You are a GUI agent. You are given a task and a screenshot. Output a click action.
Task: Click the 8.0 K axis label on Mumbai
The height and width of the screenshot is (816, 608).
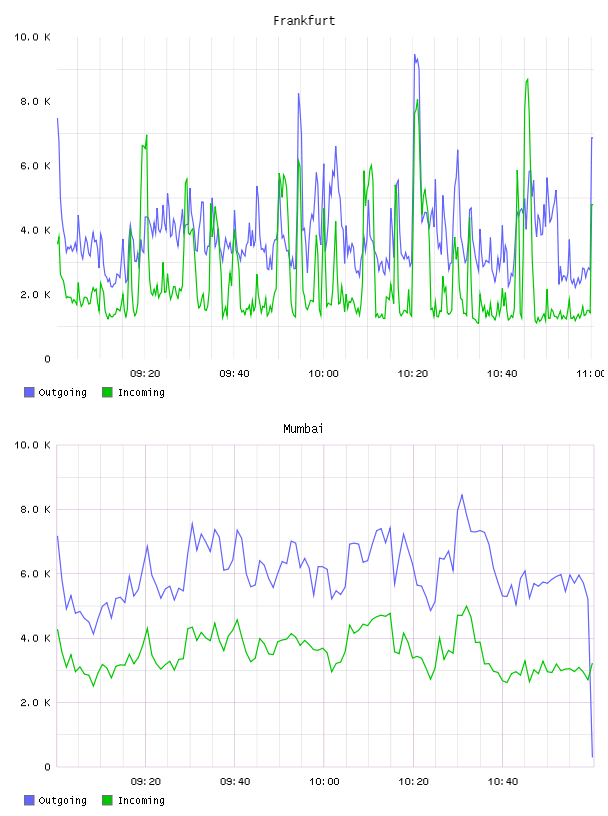tap(35, 509)
